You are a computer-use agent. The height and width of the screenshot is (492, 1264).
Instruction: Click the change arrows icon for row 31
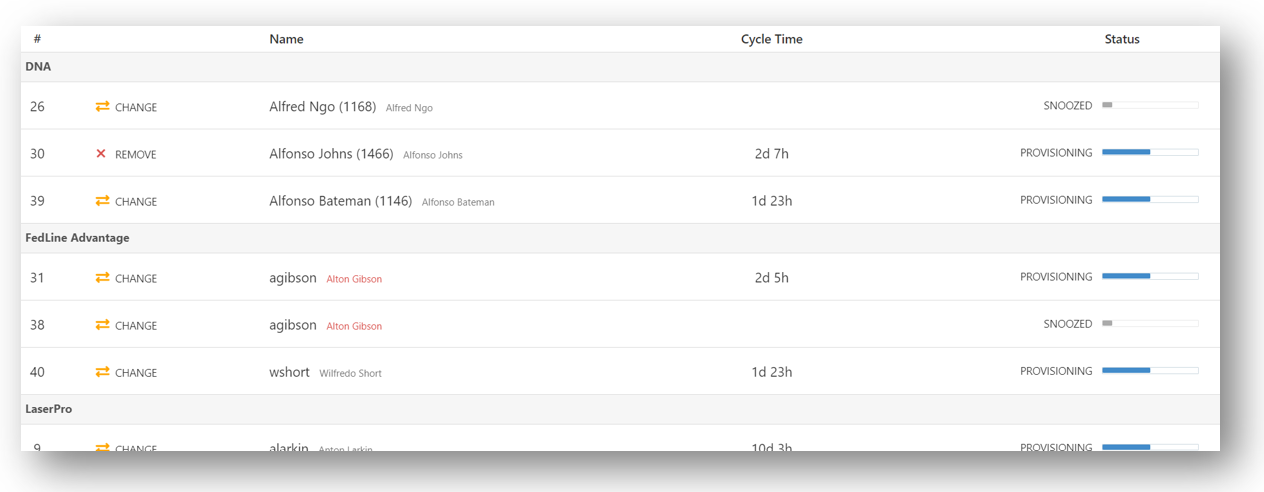(x=102, y=278)
